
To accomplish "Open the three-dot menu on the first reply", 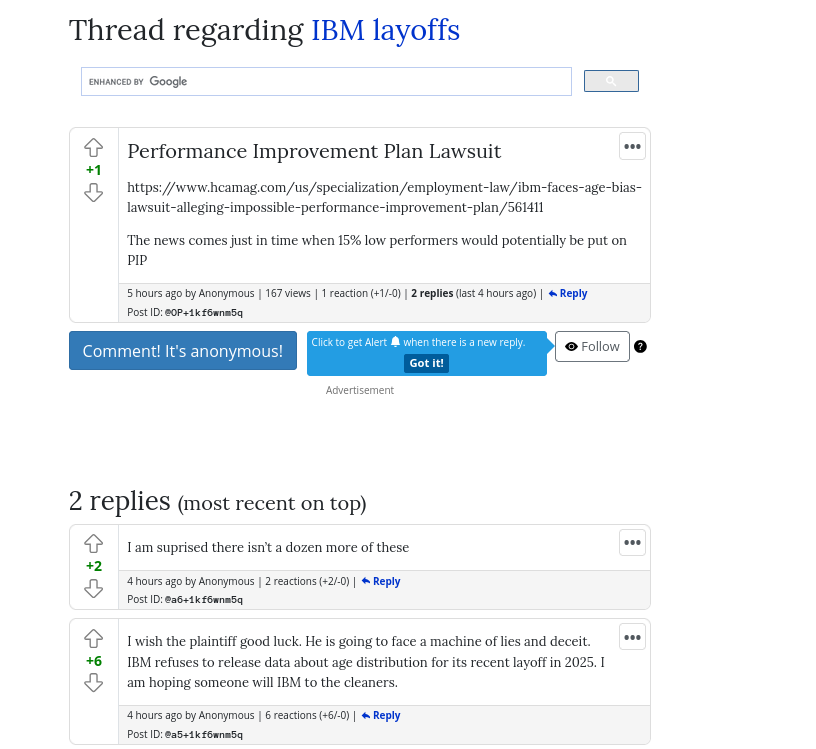I will (632, 542).
